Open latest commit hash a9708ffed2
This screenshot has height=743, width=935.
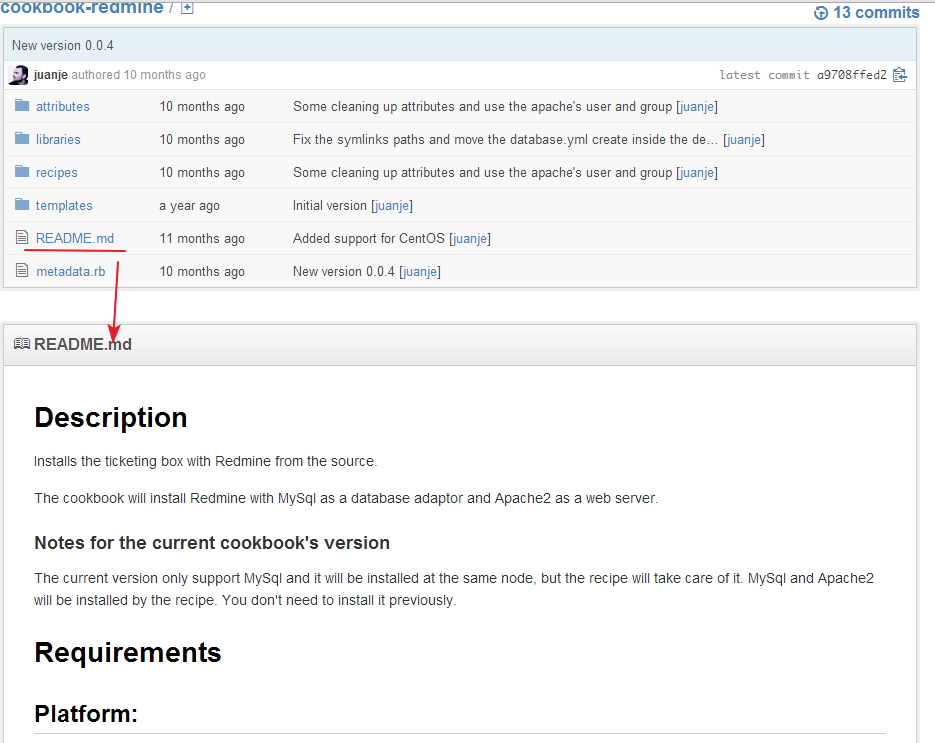852,75
